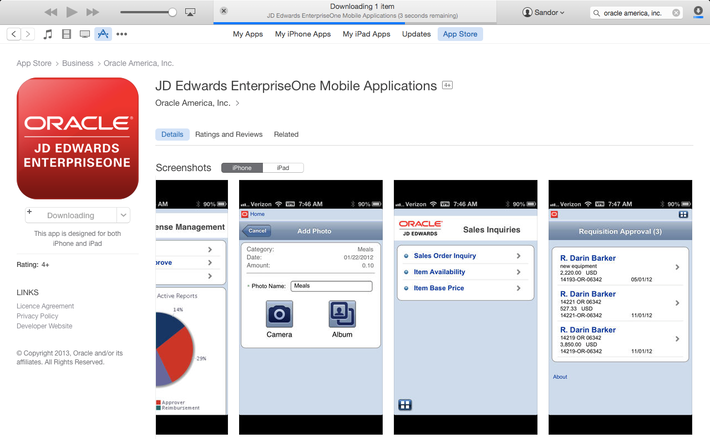Switch to the Movies library icon
Screen dimensions: 710x443
[x=67, y=34]
